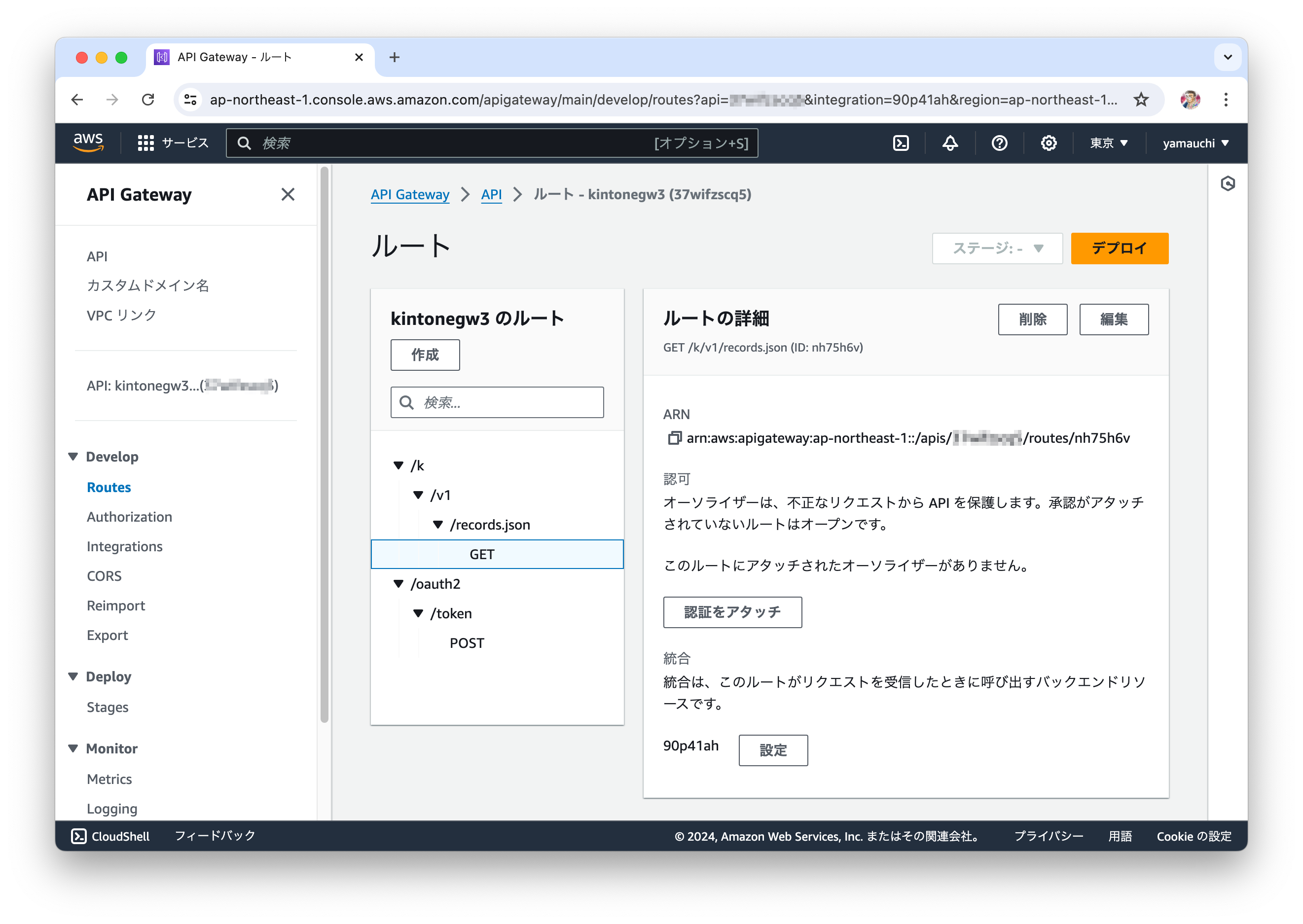Image resolution: width=1303 pixels, height=924 pixels.
Task: Go back to the previous page
Action: 77,100
